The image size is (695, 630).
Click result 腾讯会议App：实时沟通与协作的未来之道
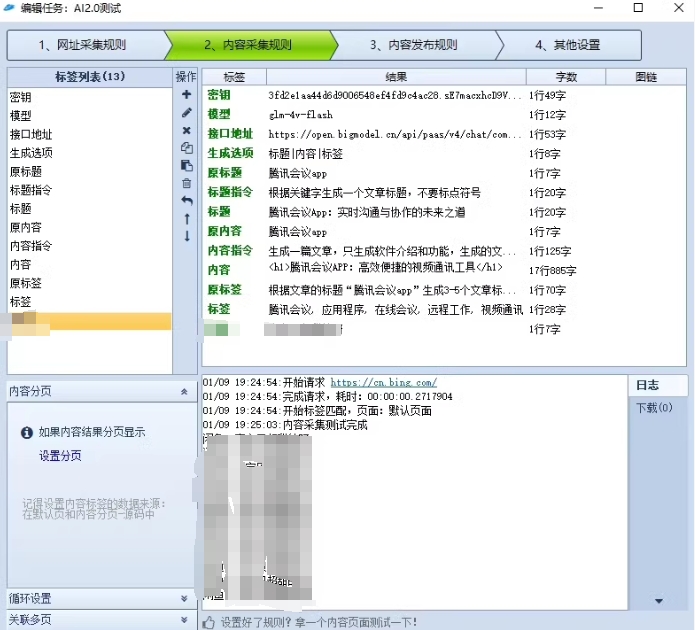[x=367, y=212]
